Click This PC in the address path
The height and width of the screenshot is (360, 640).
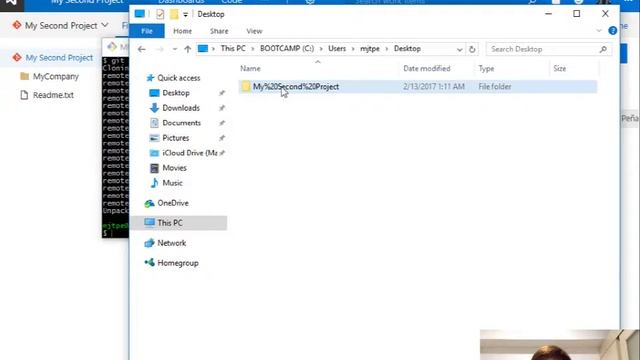click(x=233, y=49)
